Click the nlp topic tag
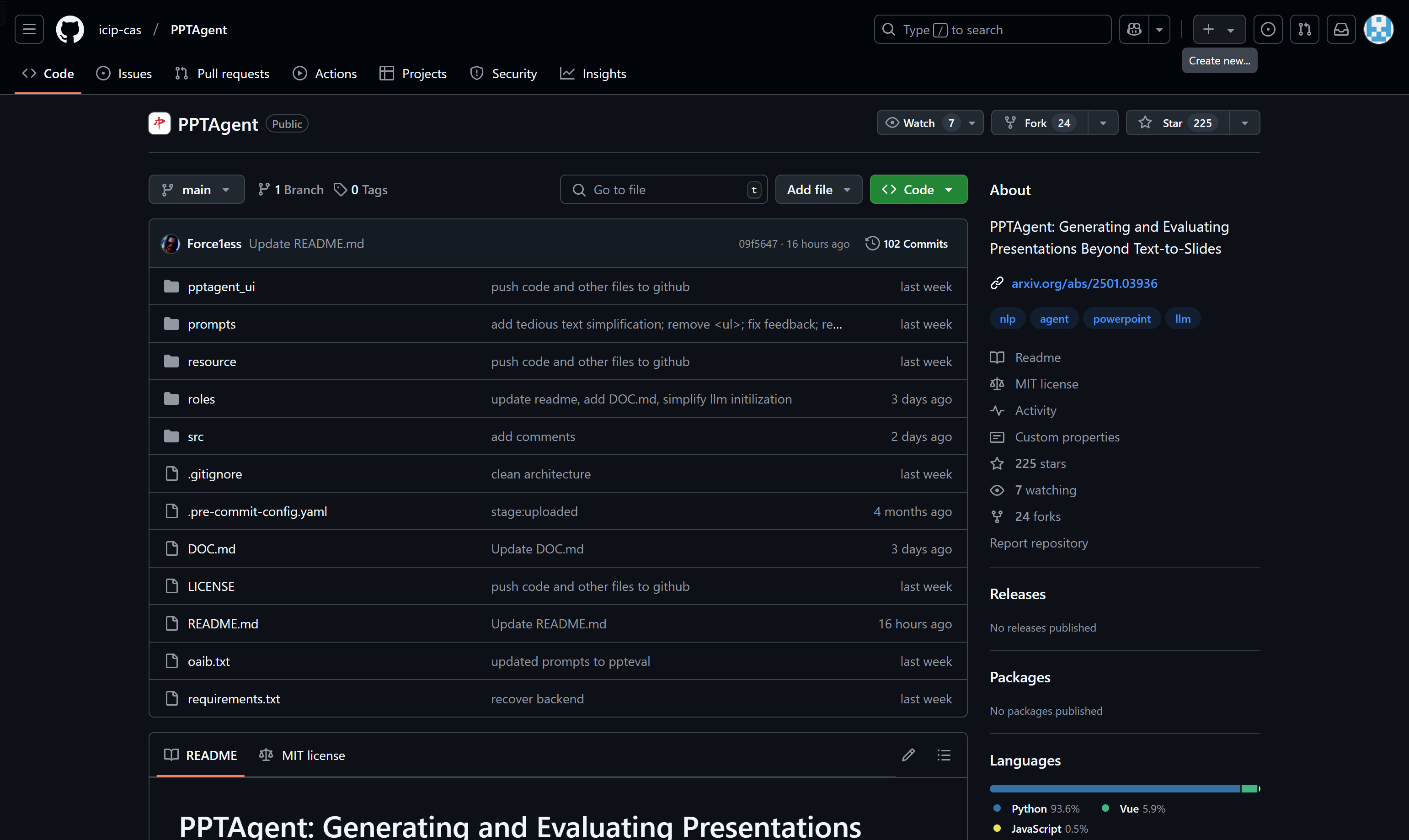This screenshot has height=840, width=1409. point(1007,319)
